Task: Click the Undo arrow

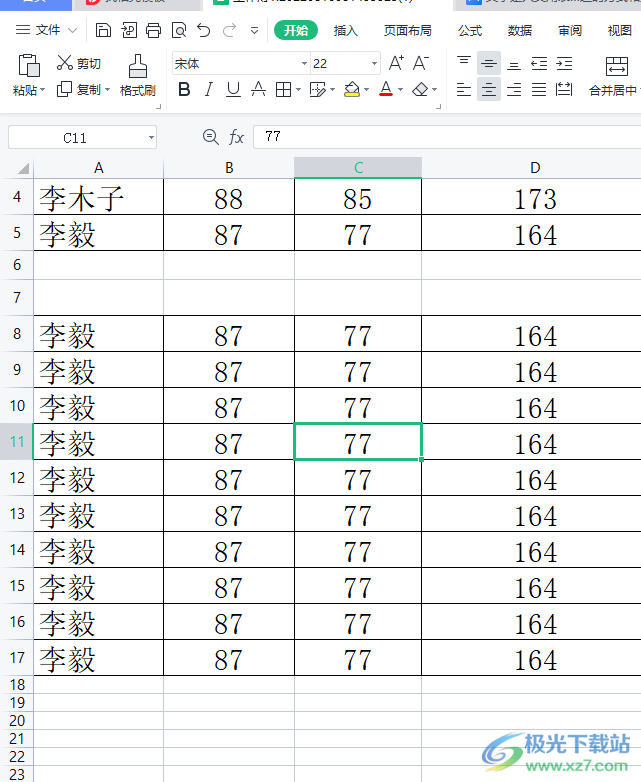Action: (x=204, y=30)
